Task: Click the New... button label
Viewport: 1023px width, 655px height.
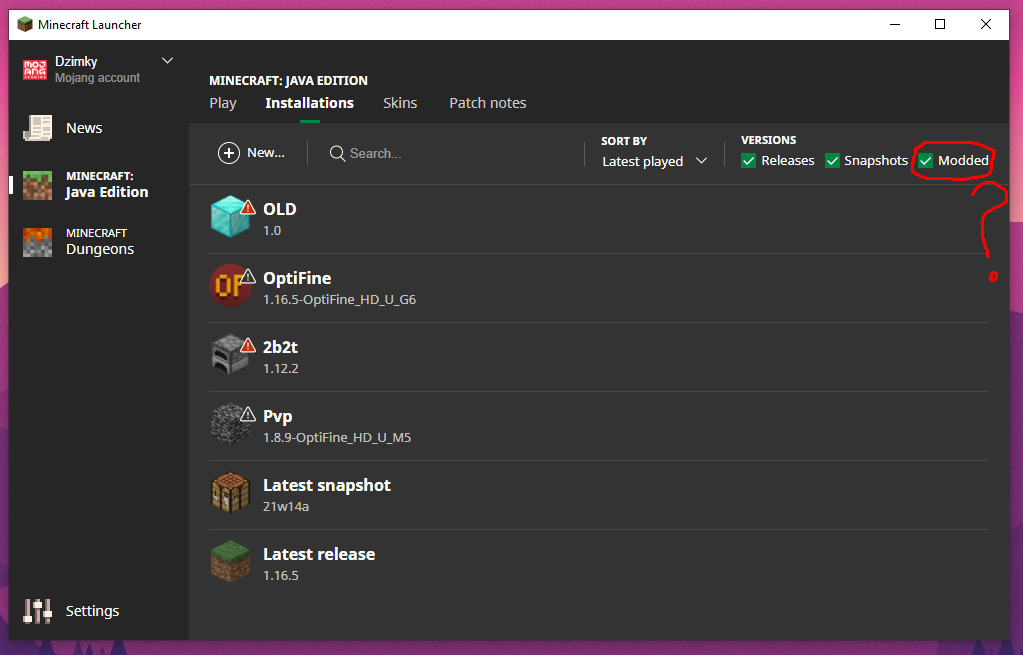Action: (x=266, y=153)
